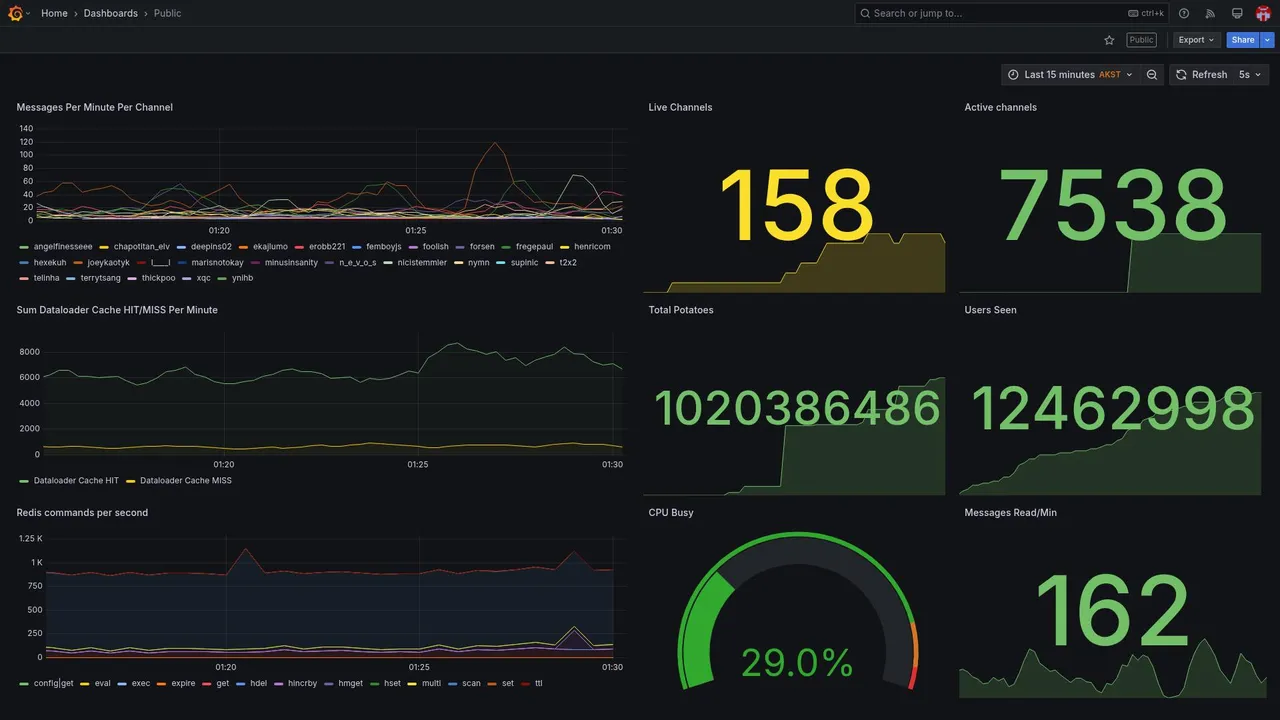Open the user avatar profile menu
Viewport: 1280px width, 720px height.
[1263, 13]
